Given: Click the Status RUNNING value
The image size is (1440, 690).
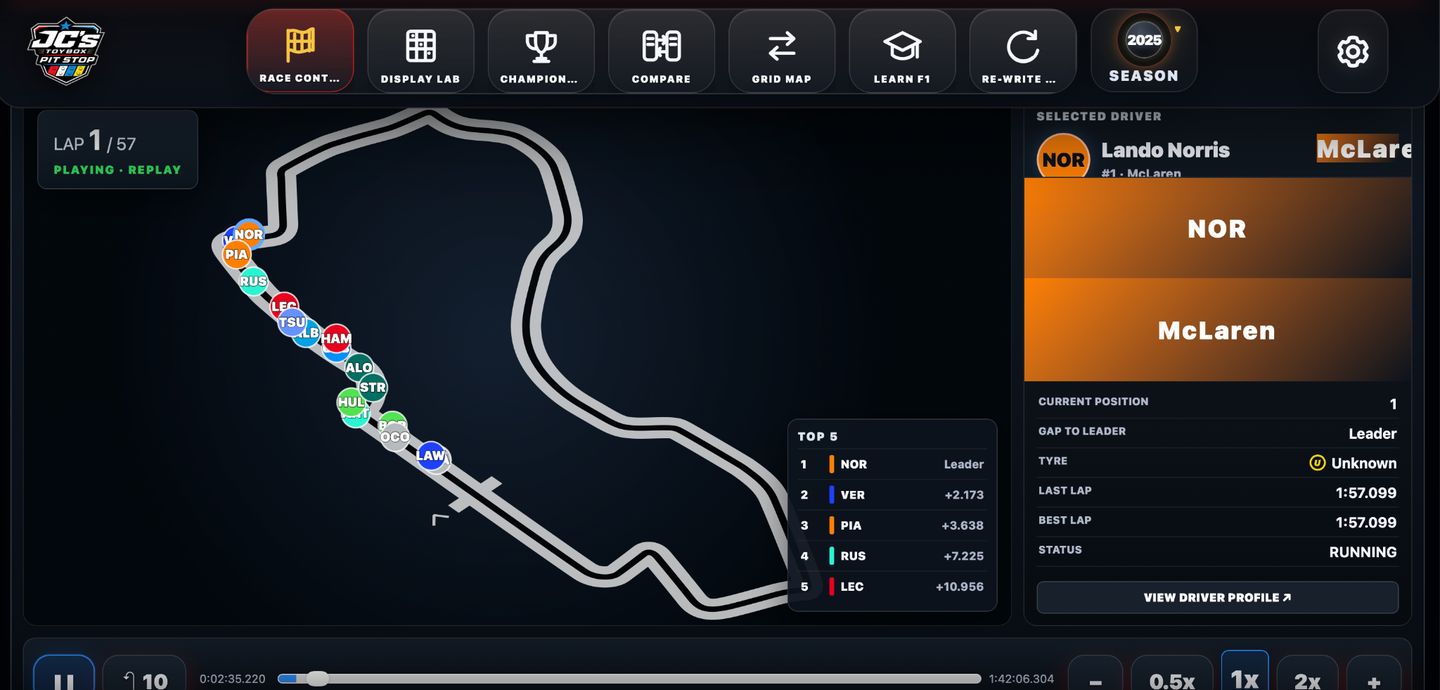Looking at the screenshot, I should point(1363,552).
